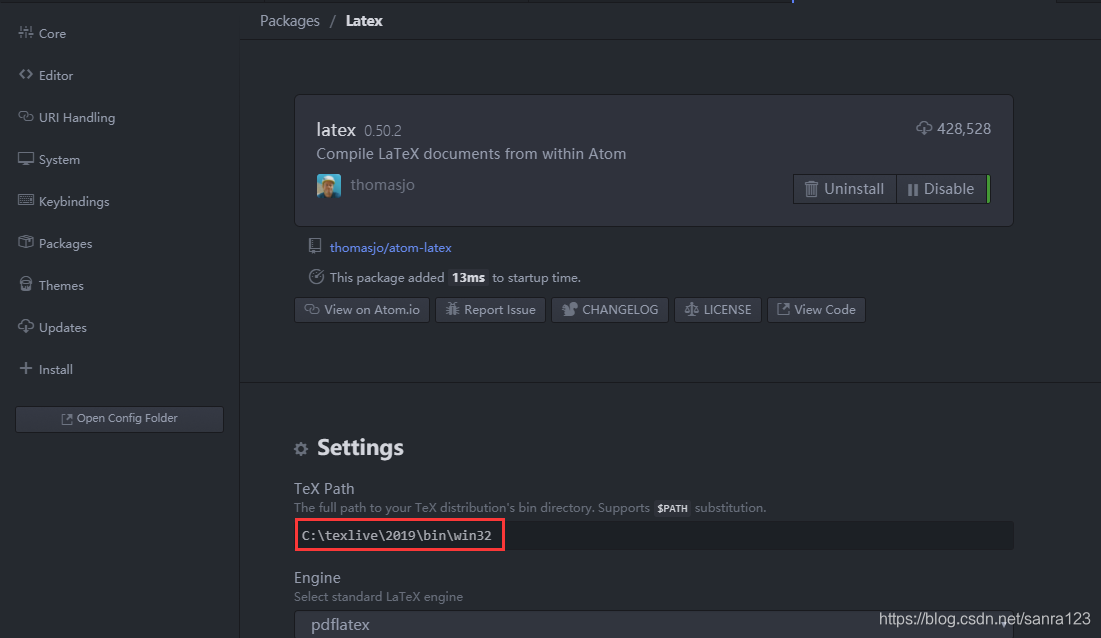
Task: Click the TeX Path setting label
Action: coord(324,489)
